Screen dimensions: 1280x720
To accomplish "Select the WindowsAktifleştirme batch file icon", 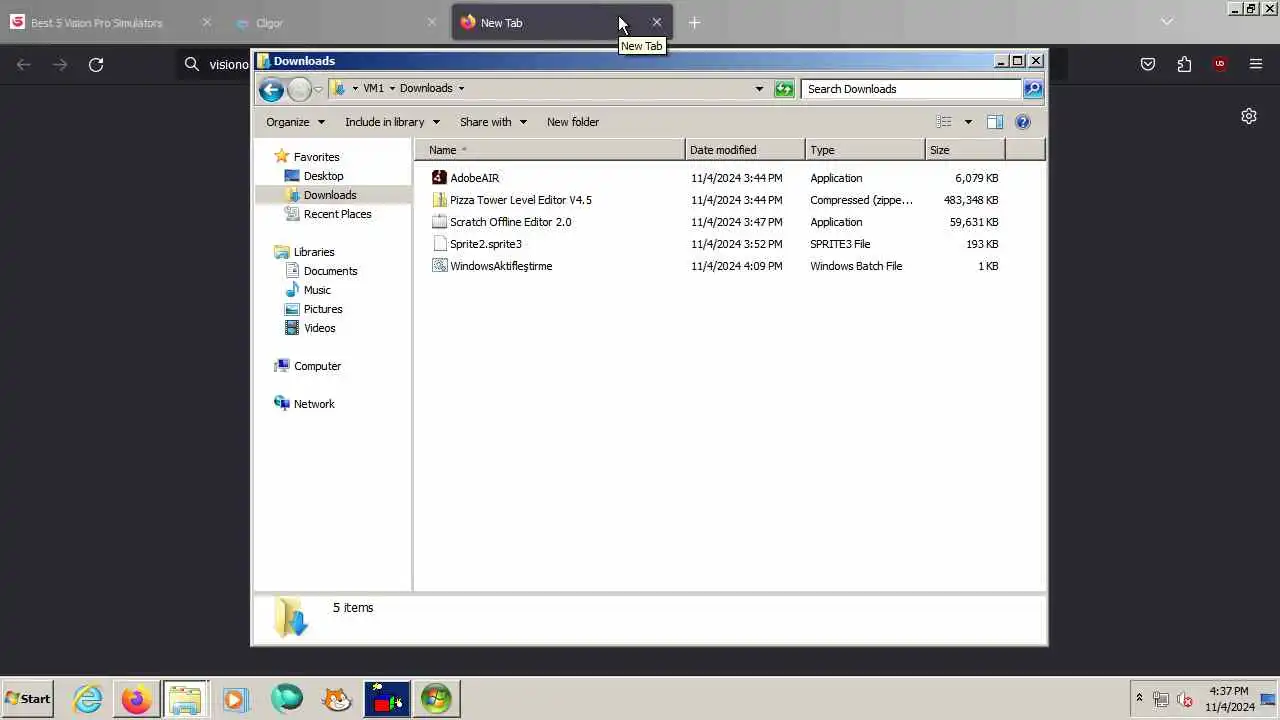I will click(x=439, y=266).
